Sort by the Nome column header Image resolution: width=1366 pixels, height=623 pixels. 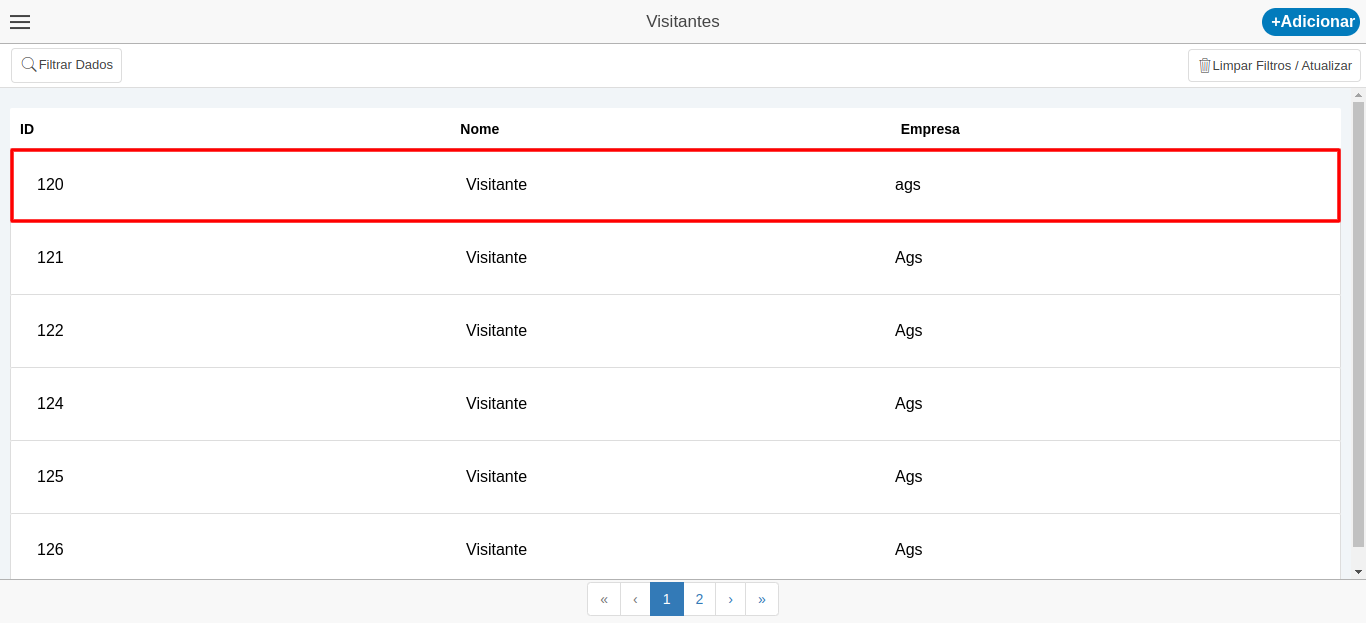[x=479, y=129]
